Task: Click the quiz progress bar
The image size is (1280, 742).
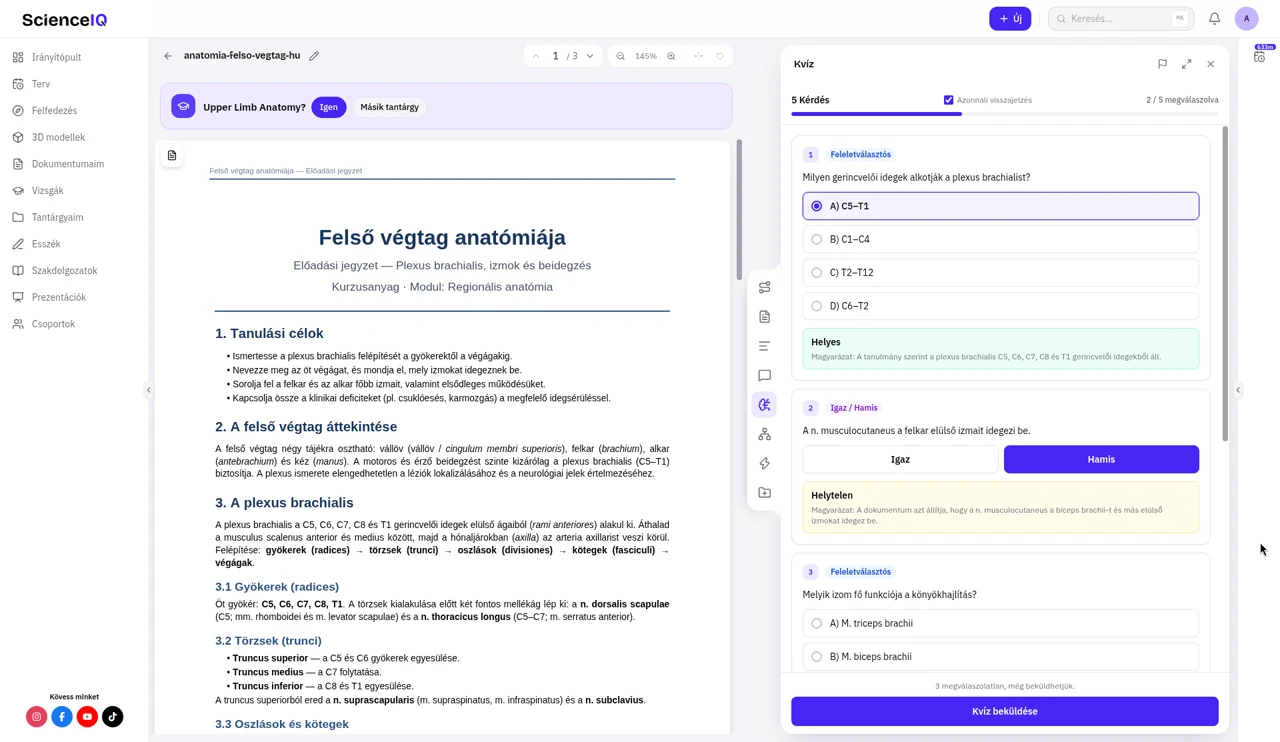Action: [1005, 114]
